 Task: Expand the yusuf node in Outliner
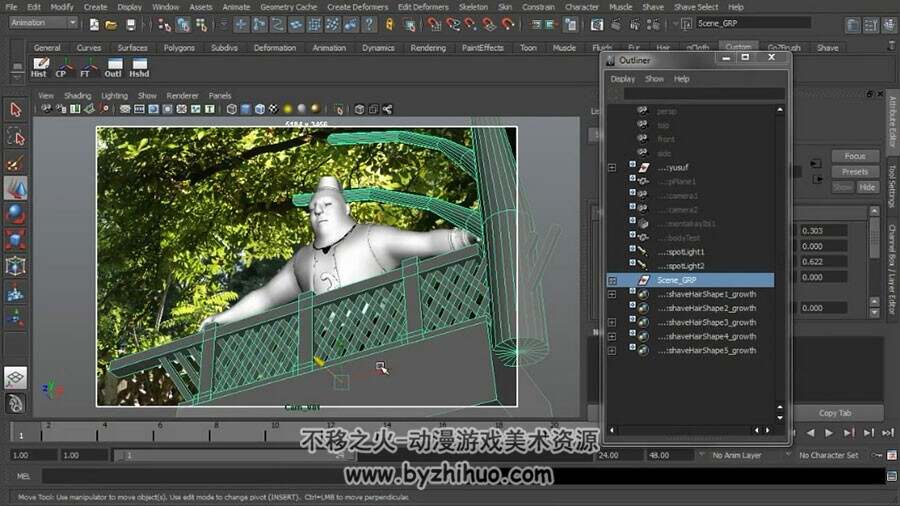point(612,168)
